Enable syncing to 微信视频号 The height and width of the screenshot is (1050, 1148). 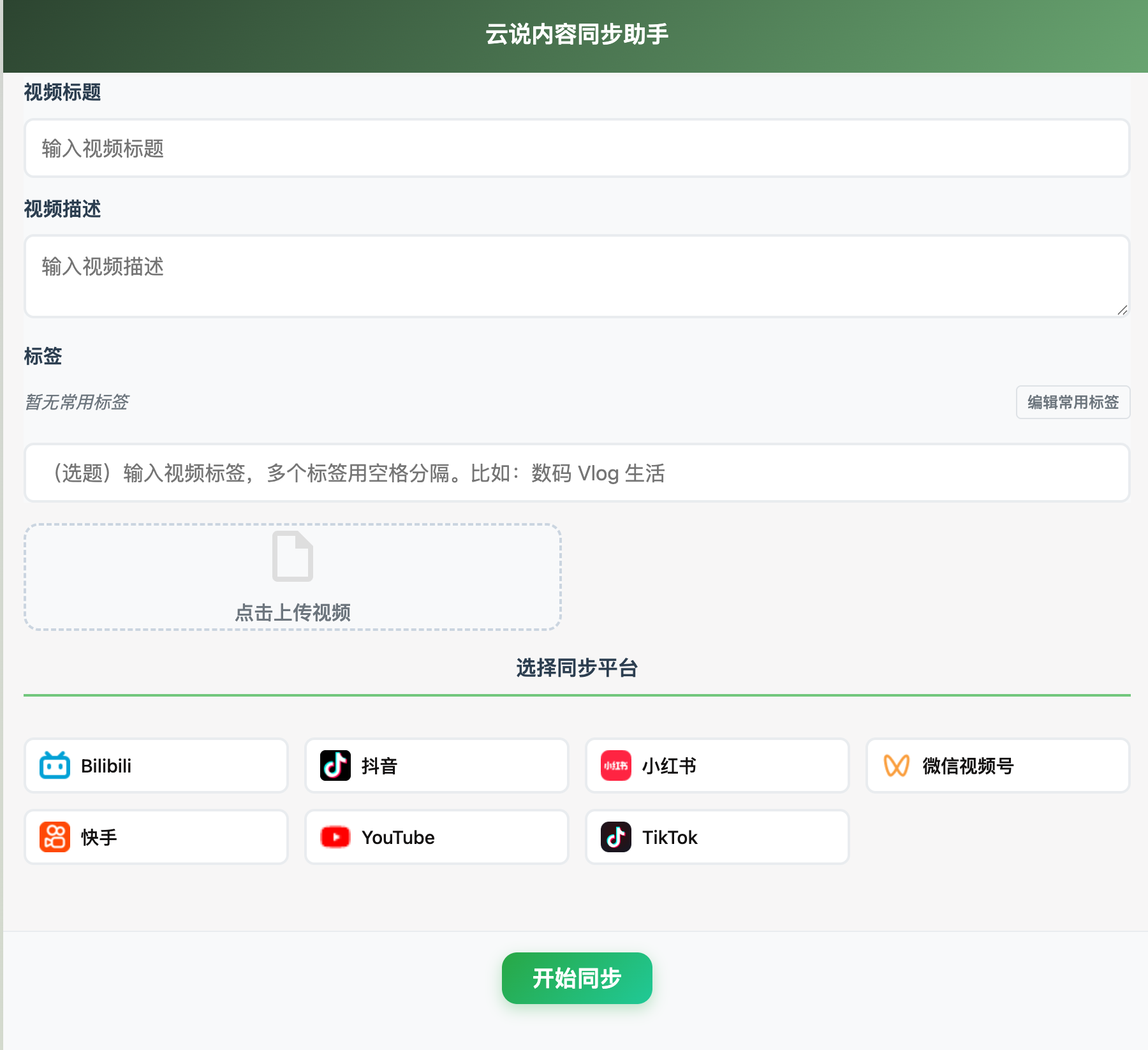[997, 765]
